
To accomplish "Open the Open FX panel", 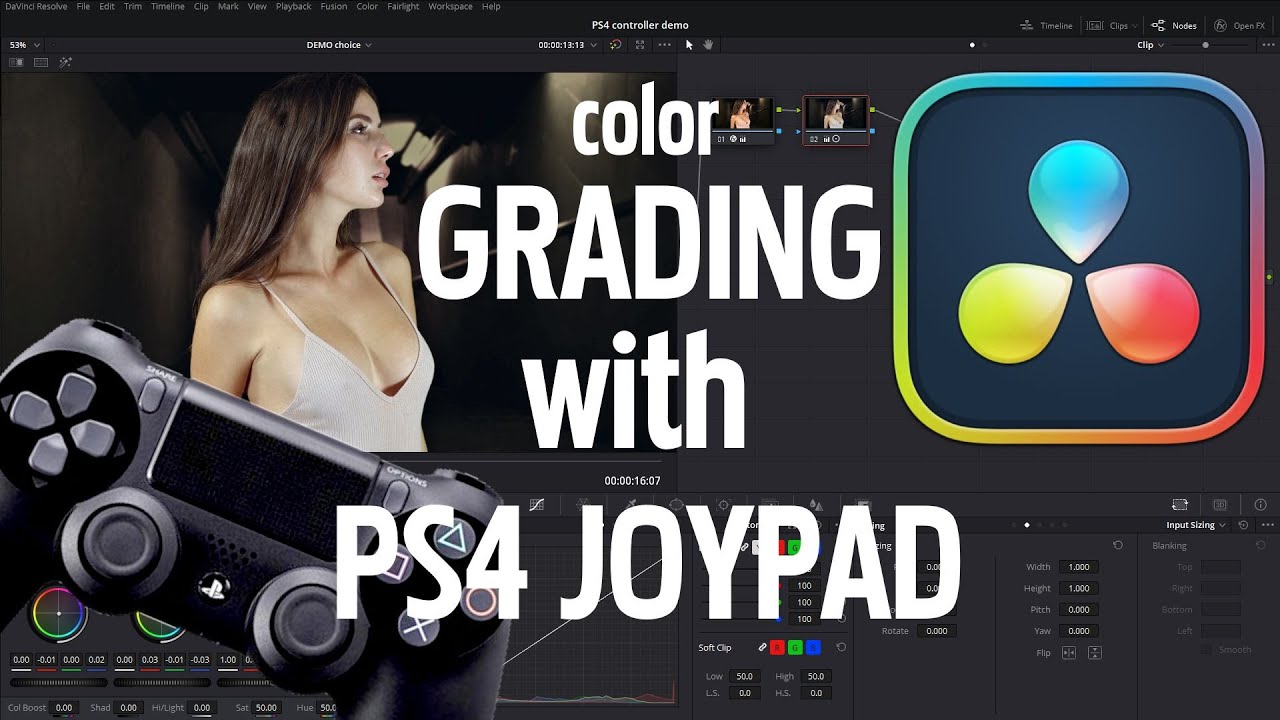I will (x=1240, y=25).
